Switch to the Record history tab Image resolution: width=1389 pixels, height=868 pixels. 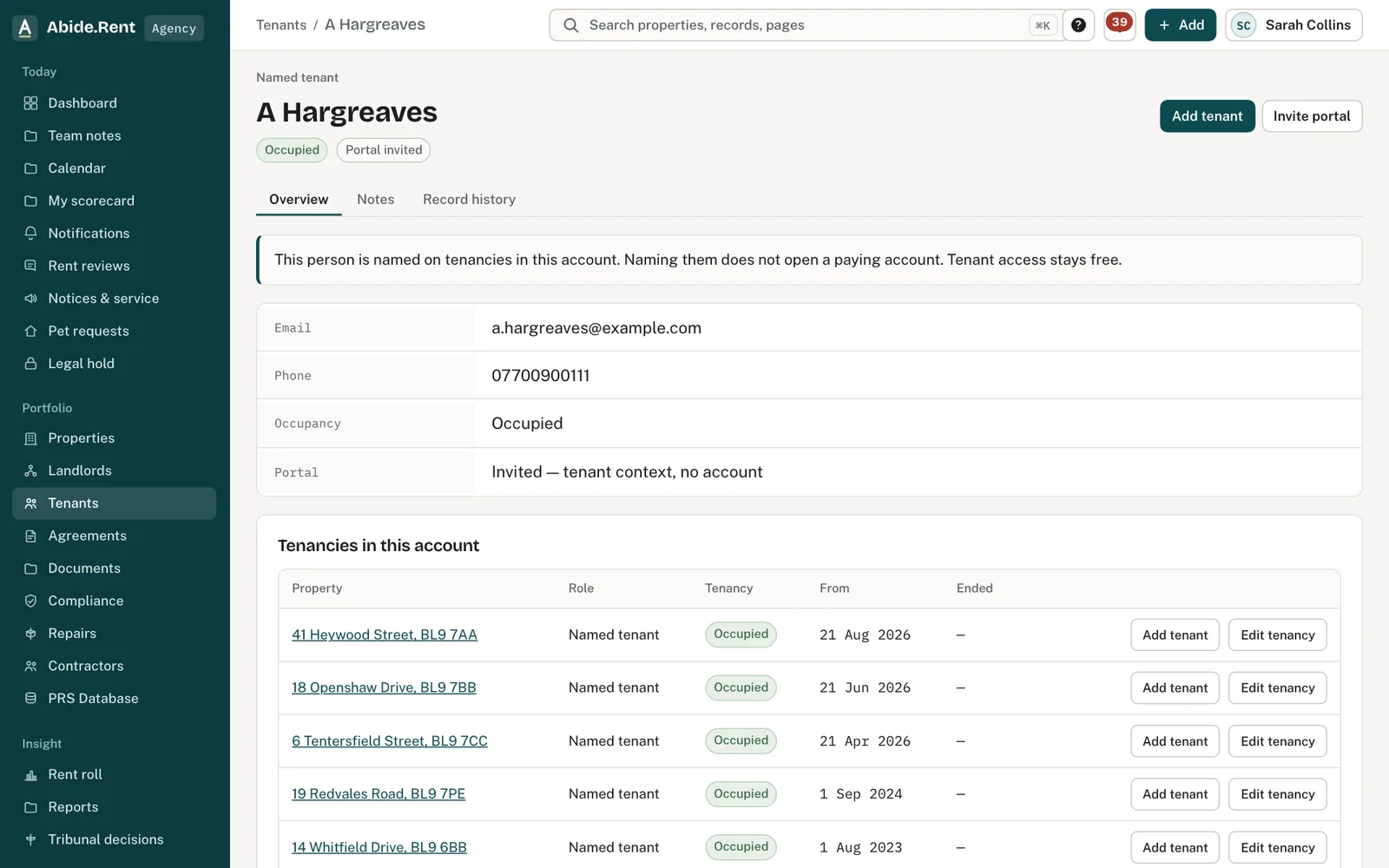tap(469, 200)
